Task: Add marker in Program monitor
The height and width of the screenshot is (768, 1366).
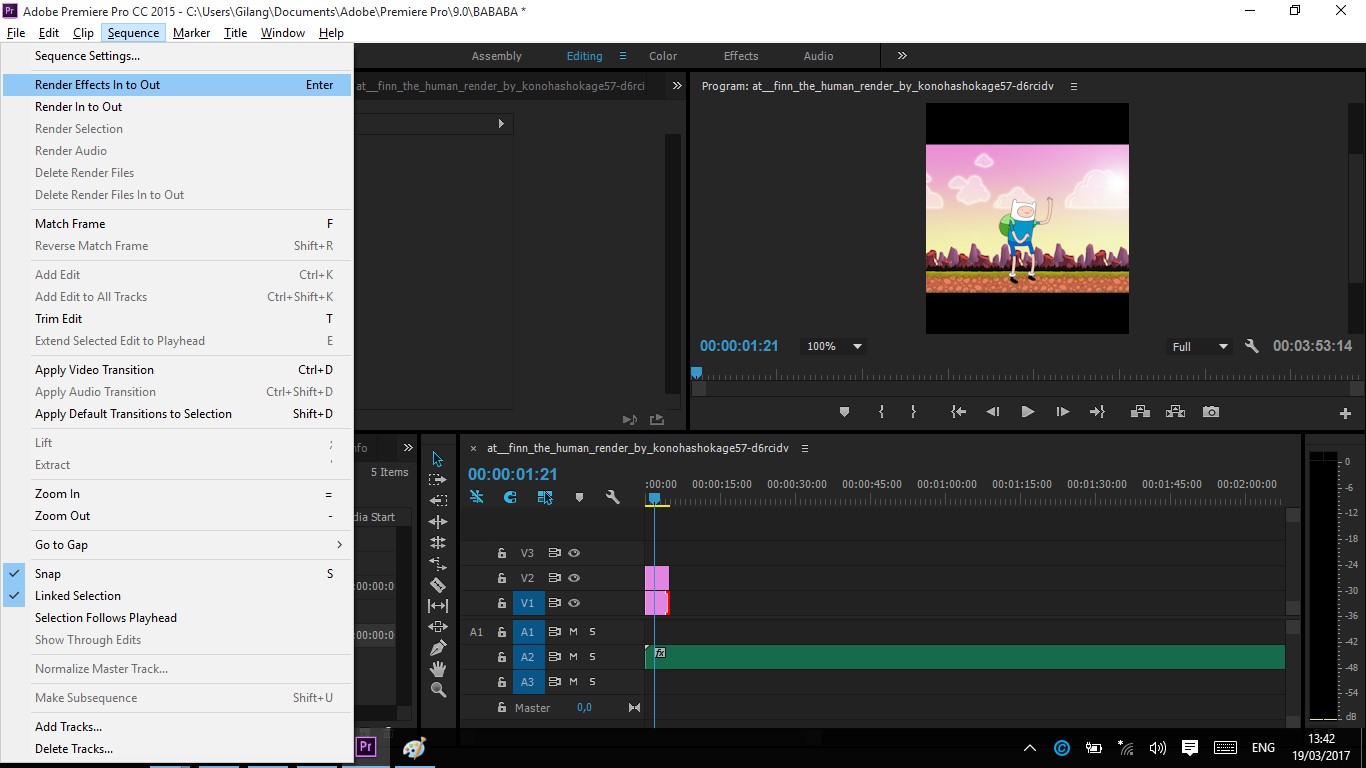Action: coord(844,412)
